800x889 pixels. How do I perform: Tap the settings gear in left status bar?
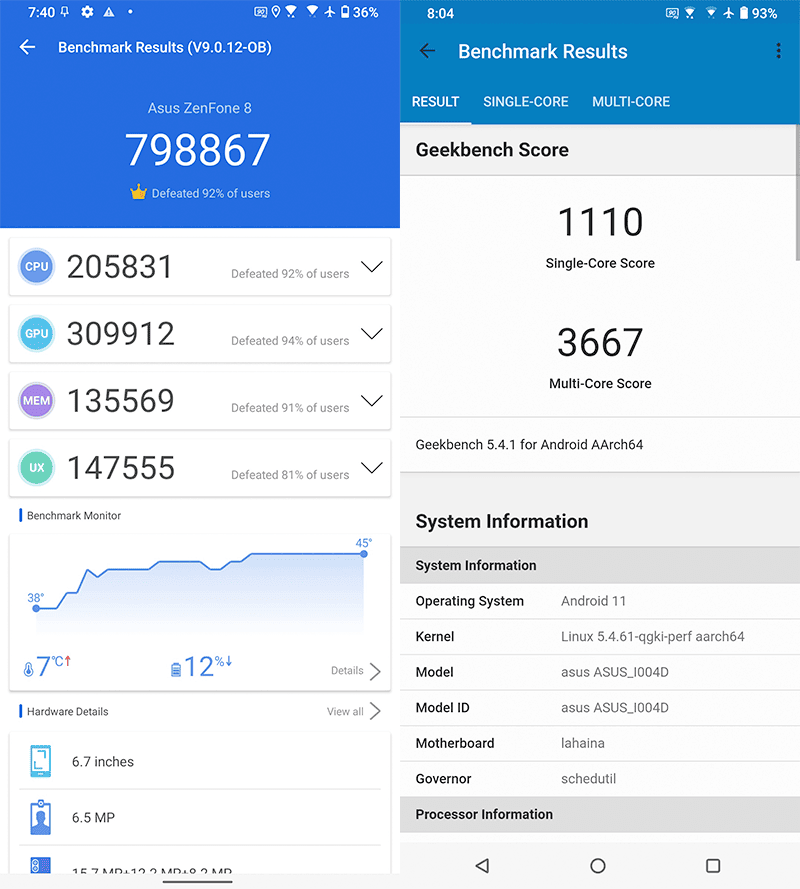87,12
